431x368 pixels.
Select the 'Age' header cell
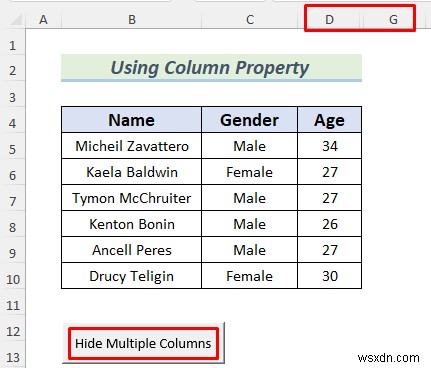point(329,120)
